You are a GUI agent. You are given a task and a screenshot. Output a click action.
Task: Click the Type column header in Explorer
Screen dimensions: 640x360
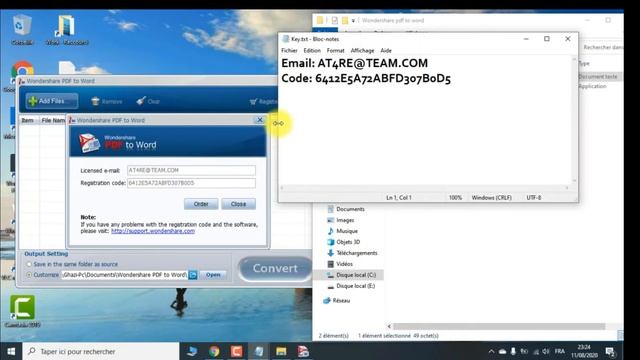click(x=584, y=64)
